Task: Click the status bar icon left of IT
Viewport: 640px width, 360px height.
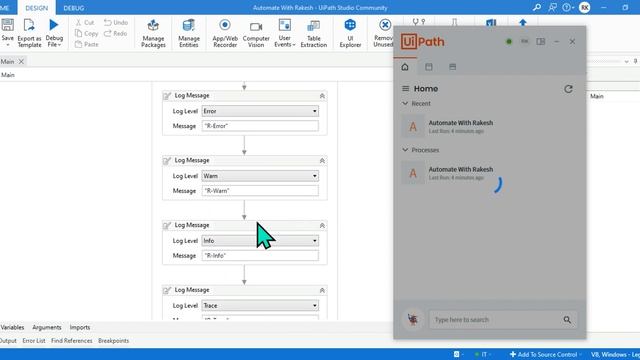Action: (x=457, y=354)
